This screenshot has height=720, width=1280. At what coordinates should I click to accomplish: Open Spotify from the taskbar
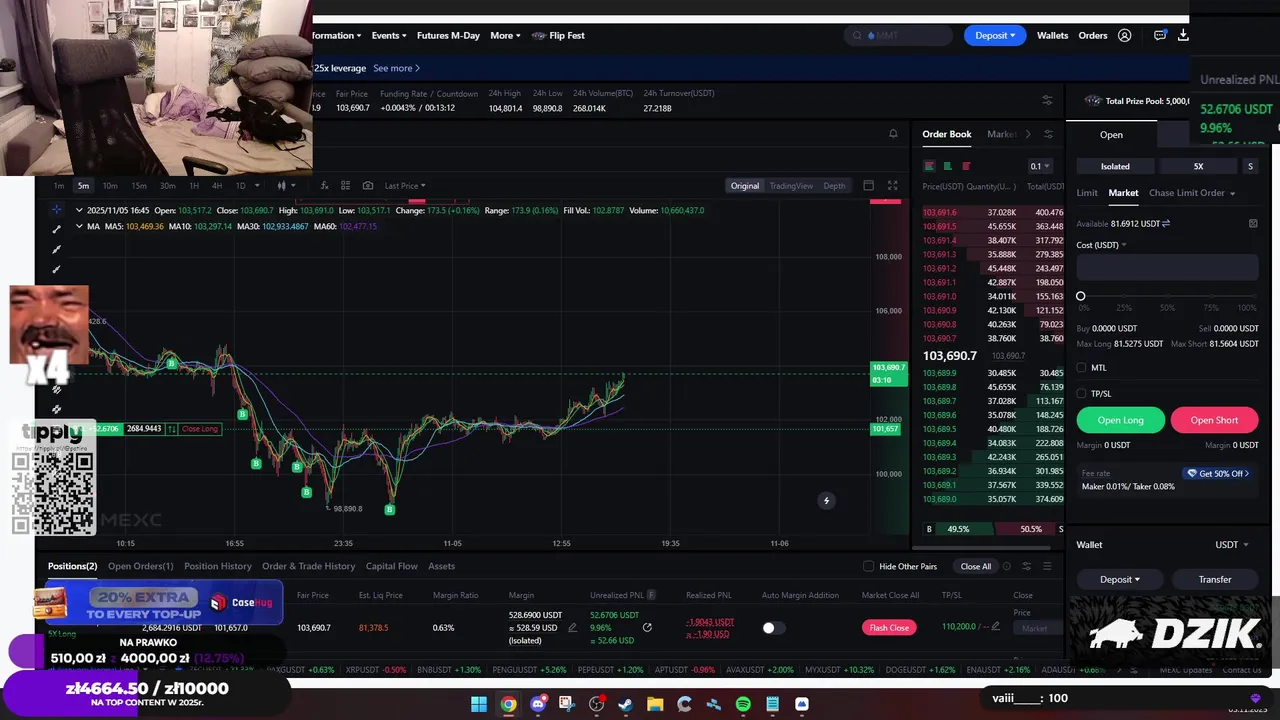pos(743,704)
